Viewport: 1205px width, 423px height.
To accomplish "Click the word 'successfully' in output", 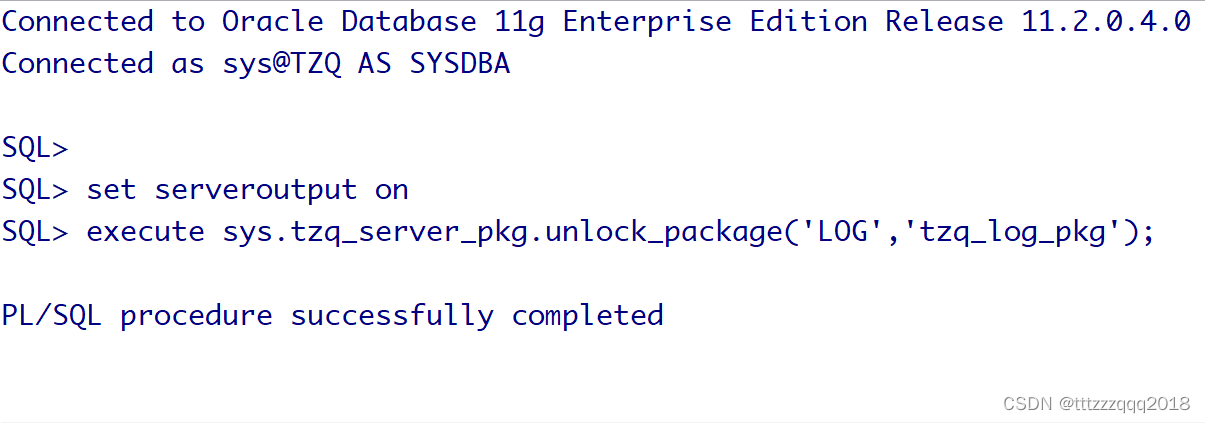I will 392,316.
